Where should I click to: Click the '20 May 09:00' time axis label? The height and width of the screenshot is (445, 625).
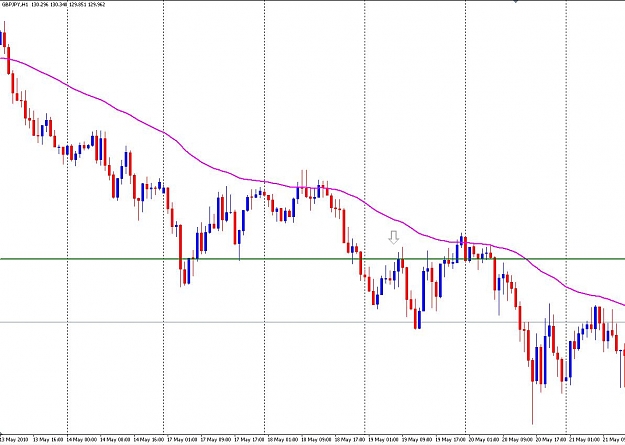point(517,440)
